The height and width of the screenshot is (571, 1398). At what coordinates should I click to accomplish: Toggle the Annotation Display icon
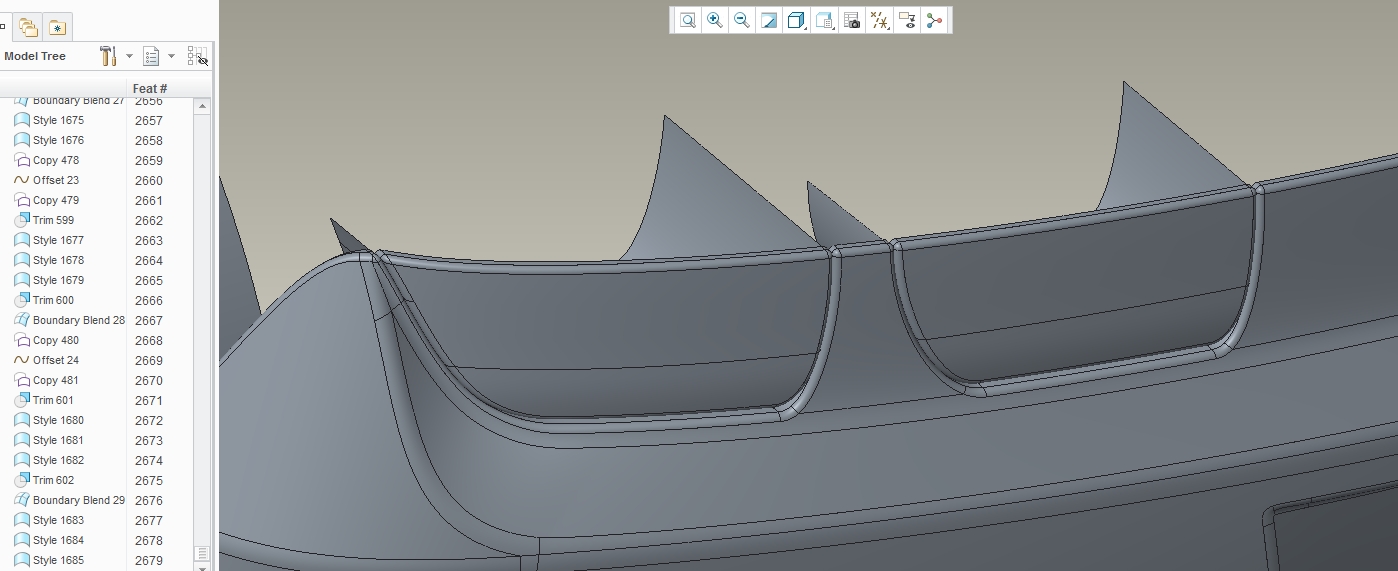(x=907, y=20)
